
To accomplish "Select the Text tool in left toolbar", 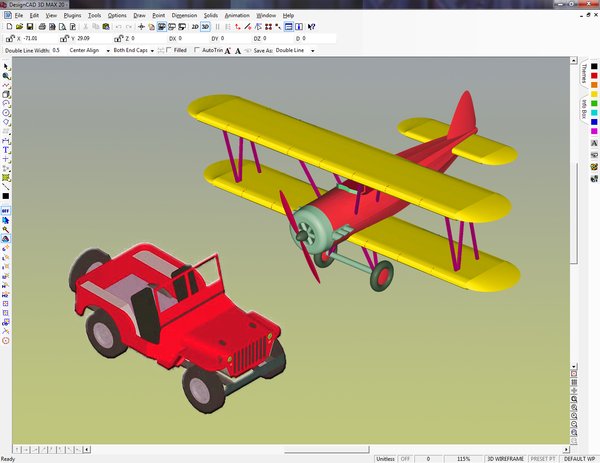I will pos(6,149).
